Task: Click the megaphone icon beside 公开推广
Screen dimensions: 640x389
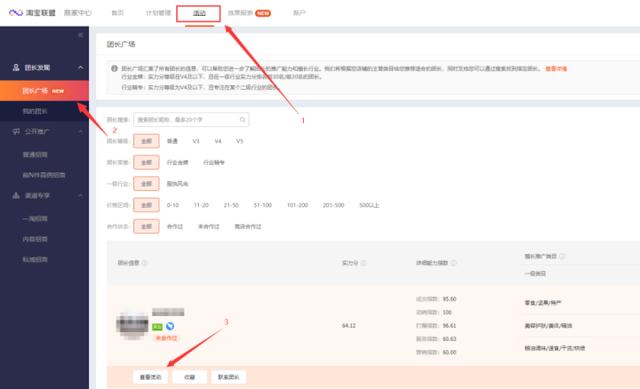Action: pyautogui.click(x=16, y=131)
